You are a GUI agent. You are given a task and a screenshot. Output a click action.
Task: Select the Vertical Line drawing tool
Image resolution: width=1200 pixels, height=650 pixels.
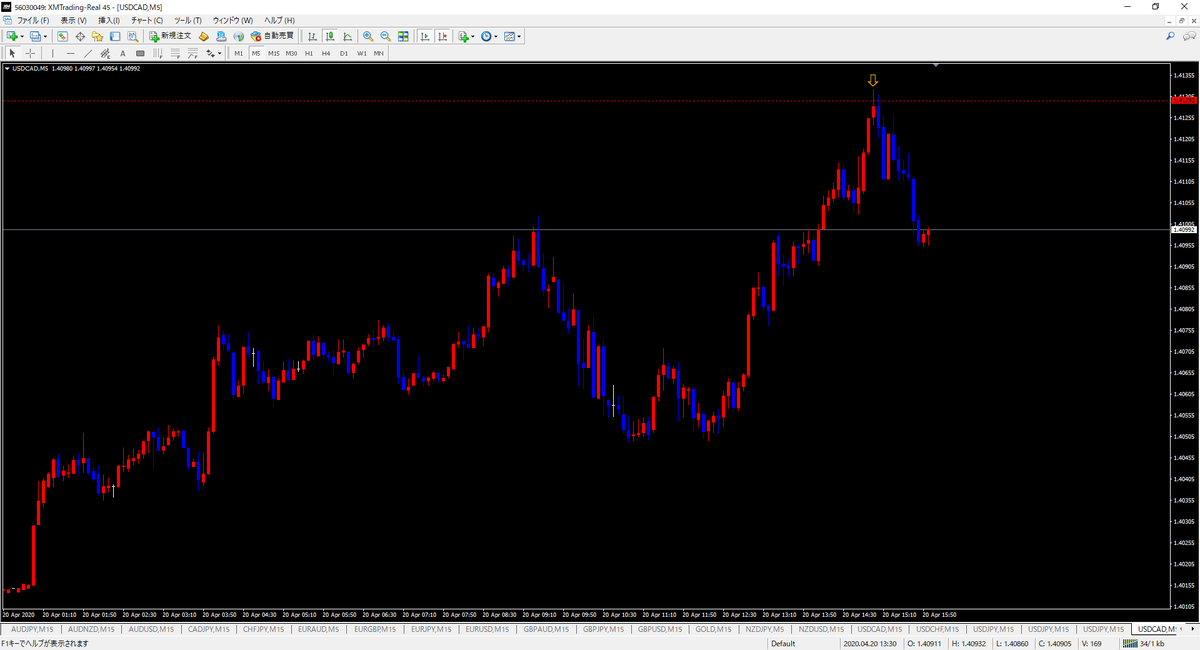pos(53,53)
